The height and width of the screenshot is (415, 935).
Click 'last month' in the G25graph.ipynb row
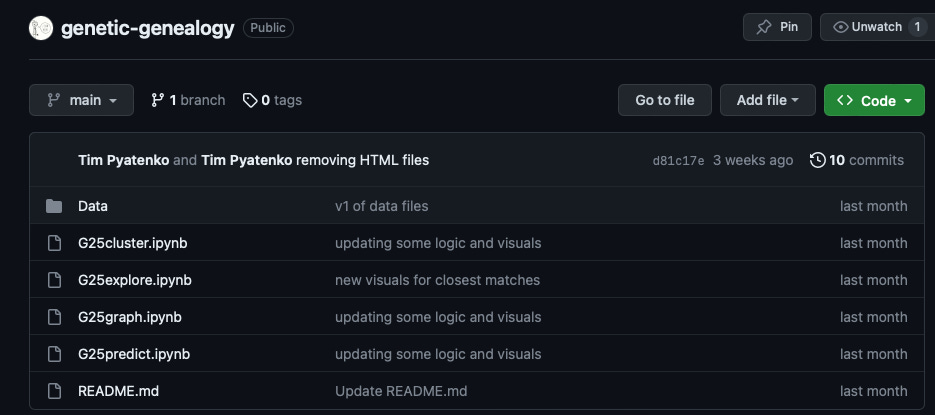tap(874, 317)
